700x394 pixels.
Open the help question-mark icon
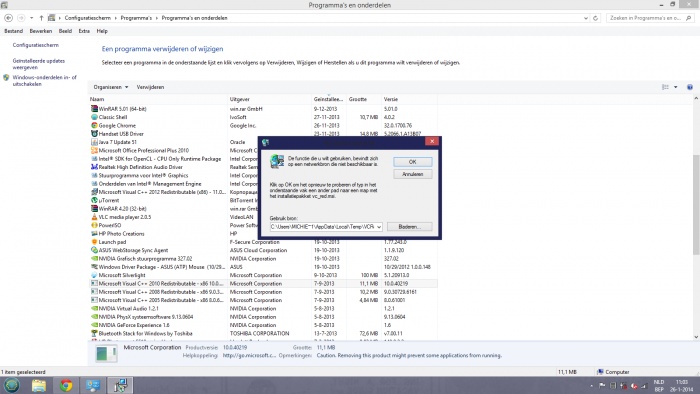(690, 87)
